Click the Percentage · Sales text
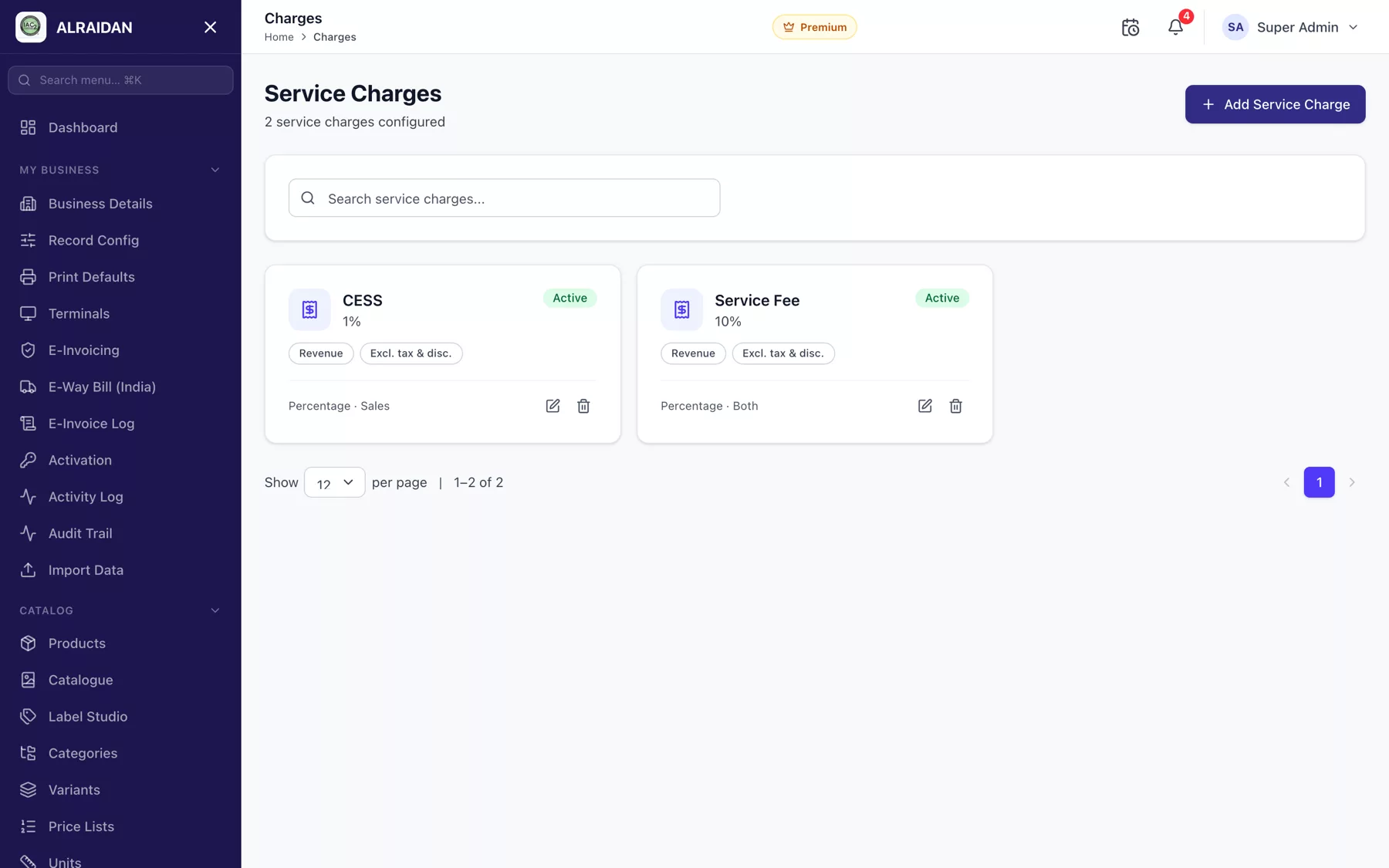Image resolution: width=1389 pixels, height=868 pixels. pos(339,406)
